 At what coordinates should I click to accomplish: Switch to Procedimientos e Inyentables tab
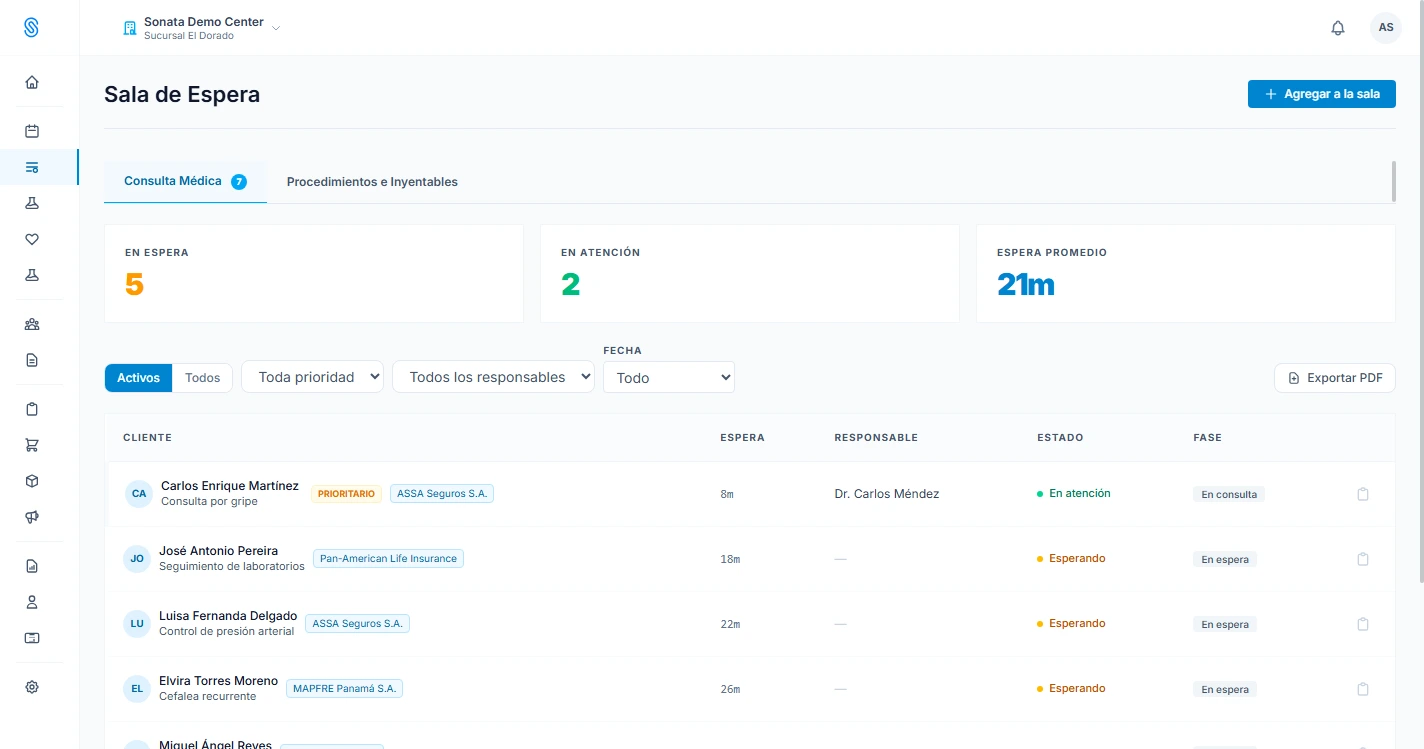click(x=372, y=182)
